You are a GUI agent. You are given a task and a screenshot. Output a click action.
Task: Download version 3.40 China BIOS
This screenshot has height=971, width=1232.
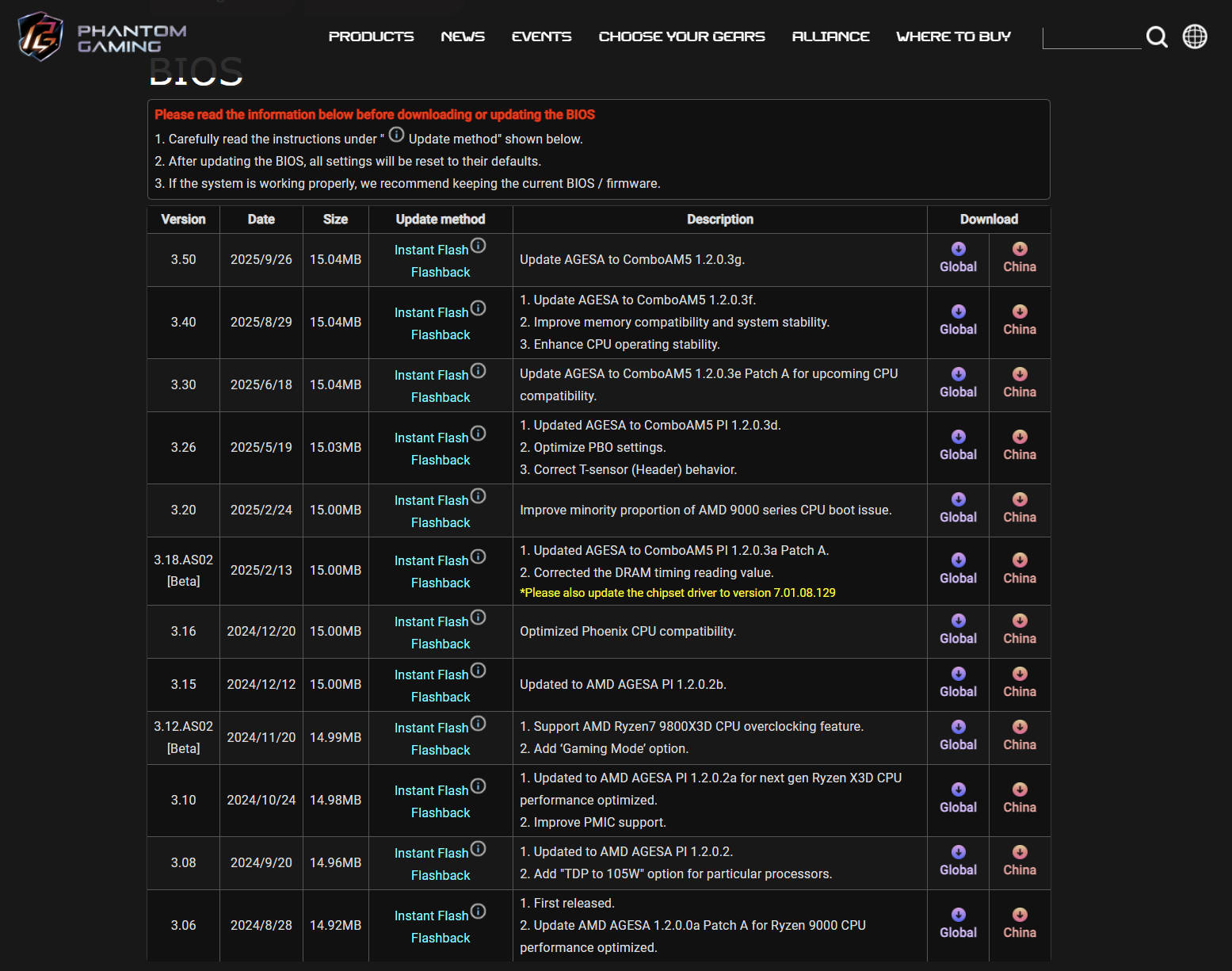coord(1019,321)
